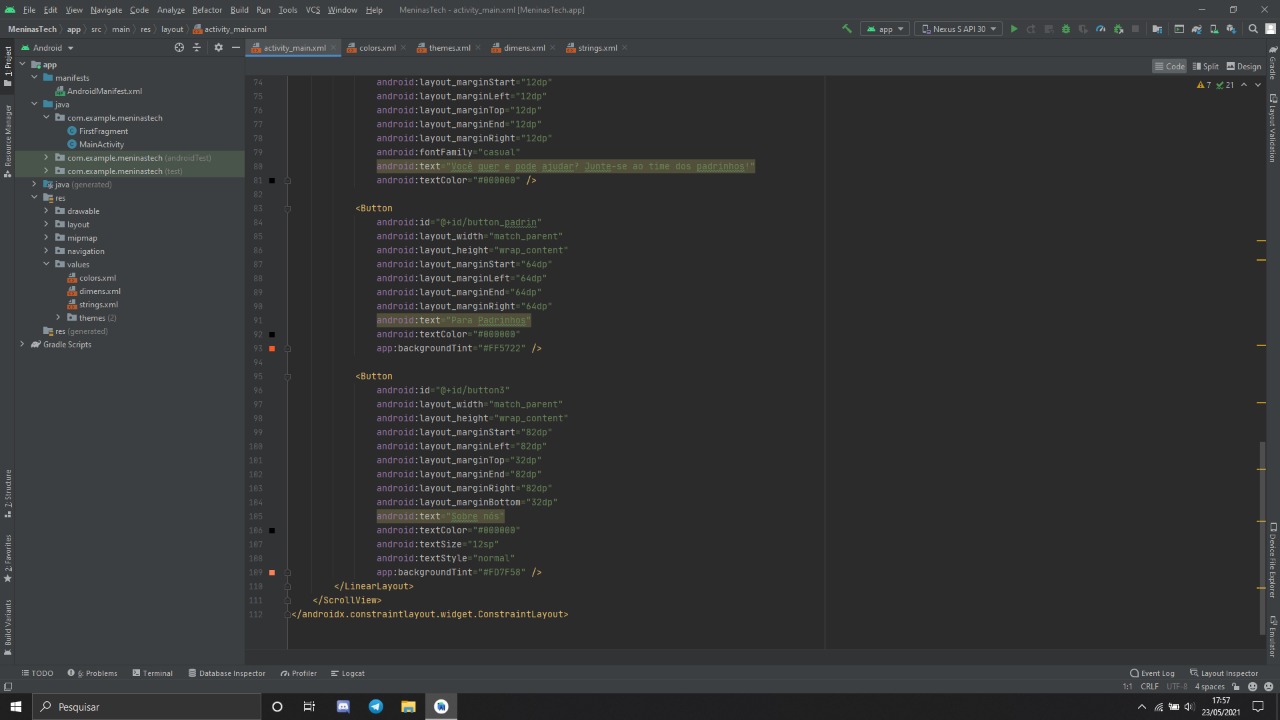Run the app with the green play button
This screenshot has height=720, width=1280.
(1013, 29)
